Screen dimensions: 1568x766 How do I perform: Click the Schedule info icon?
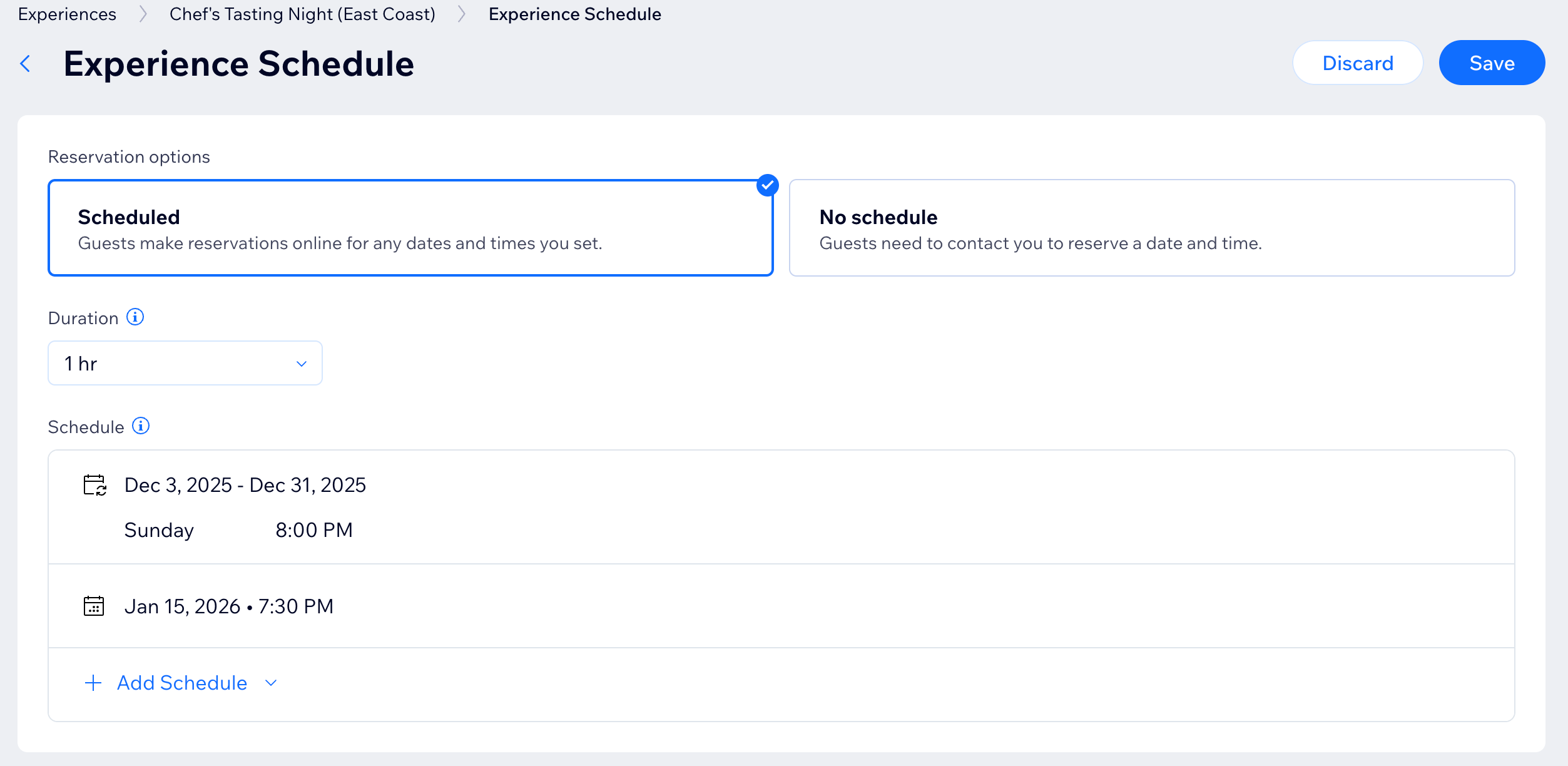pos(141,426)
